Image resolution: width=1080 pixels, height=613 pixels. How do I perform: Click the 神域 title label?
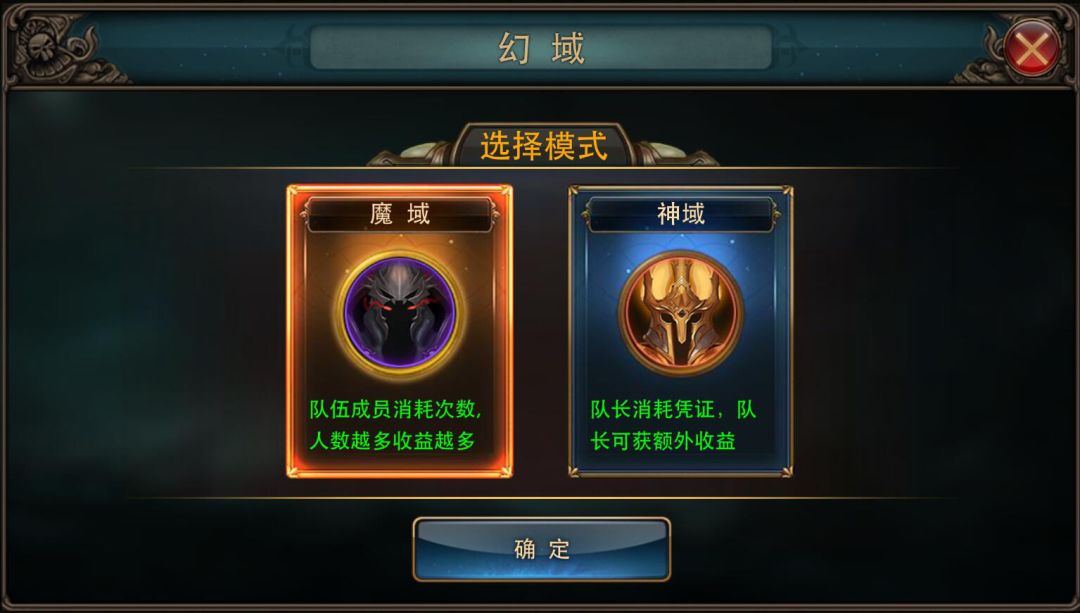(681, 214)
